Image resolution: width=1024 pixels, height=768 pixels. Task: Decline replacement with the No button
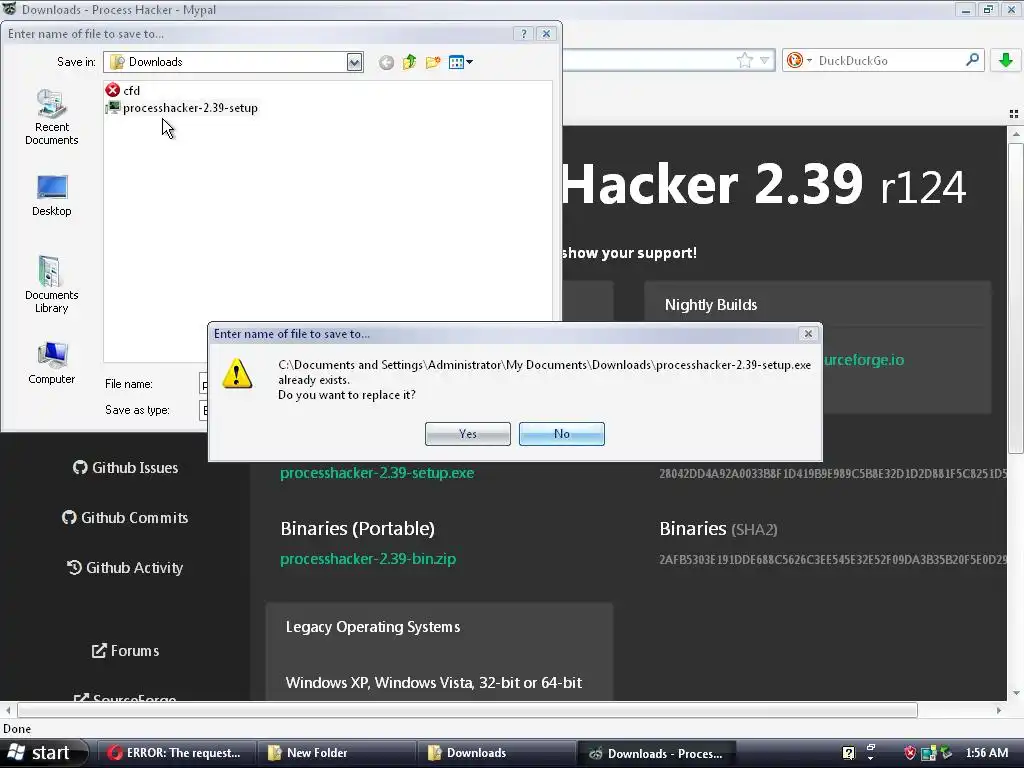point(562,434)
